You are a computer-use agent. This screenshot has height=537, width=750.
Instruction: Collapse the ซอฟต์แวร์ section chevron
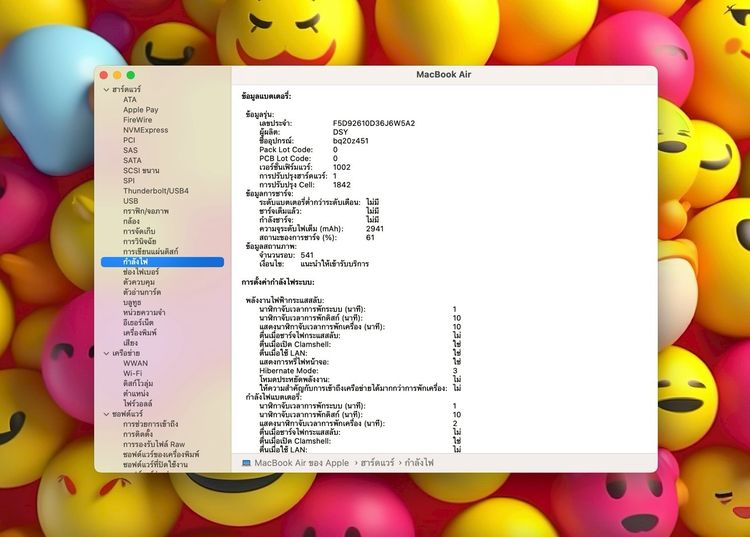pos(106,414)
